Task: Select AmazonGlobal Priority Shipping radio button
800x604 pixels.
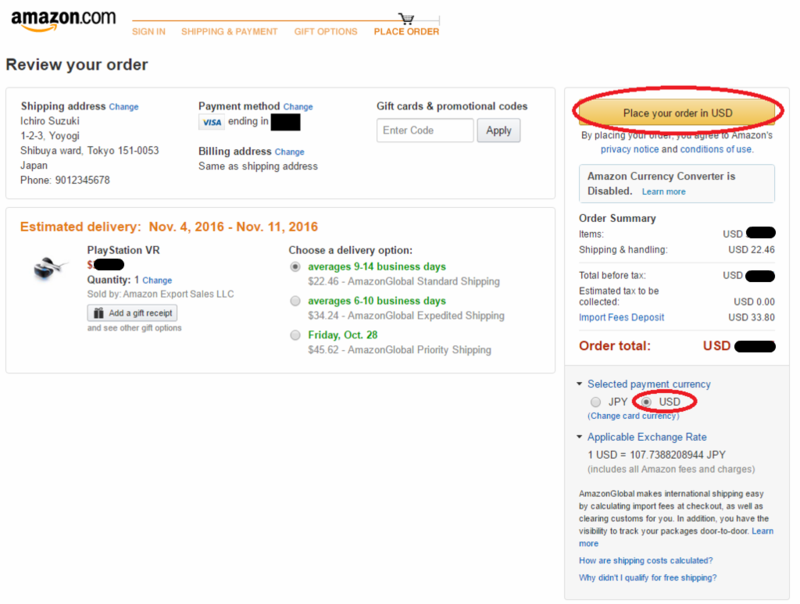Action: pos(295,335)
